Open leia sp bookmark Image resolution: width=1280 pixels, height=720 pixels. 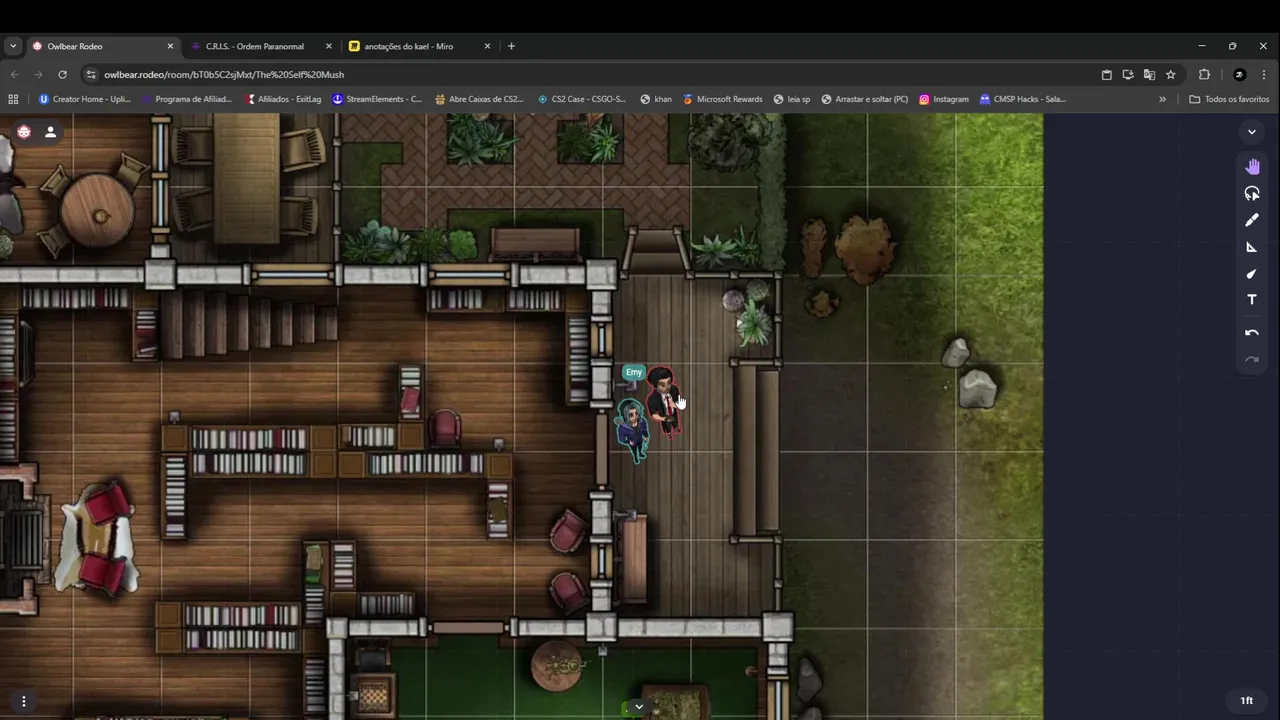[792, 99]
